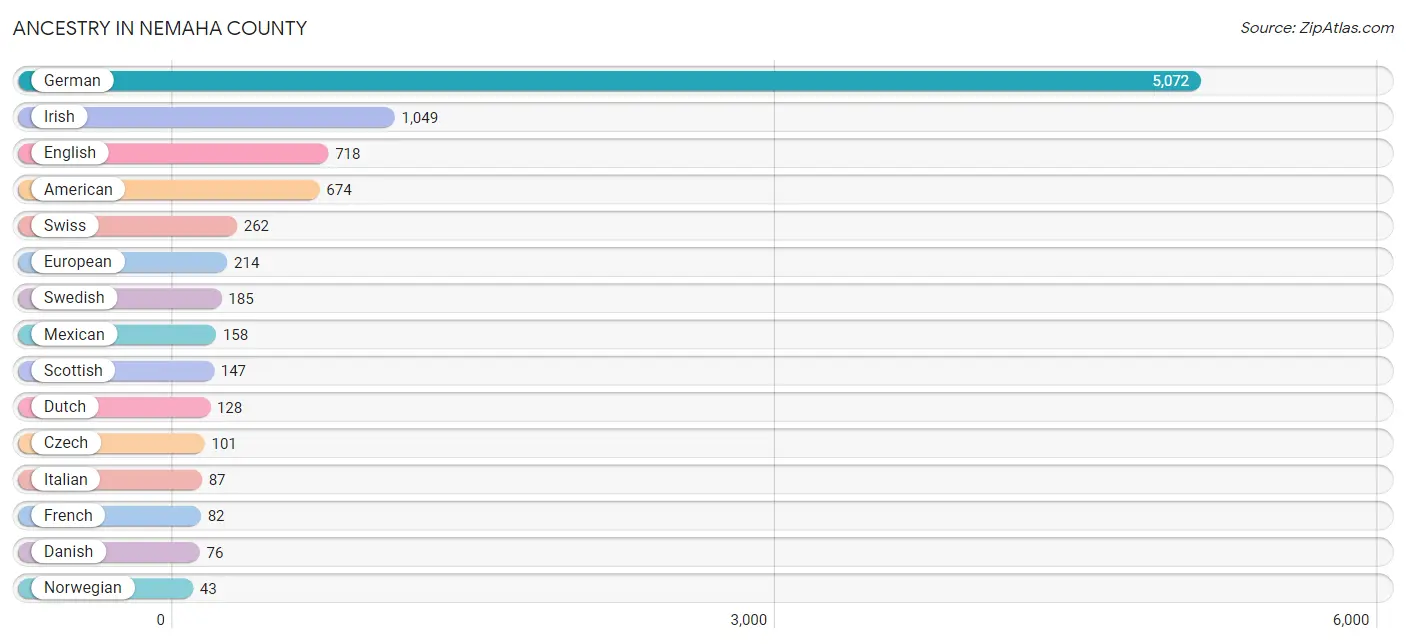Click the 101 Czech value
This screenshot has height=644, width=1406.
pos(223,443)
